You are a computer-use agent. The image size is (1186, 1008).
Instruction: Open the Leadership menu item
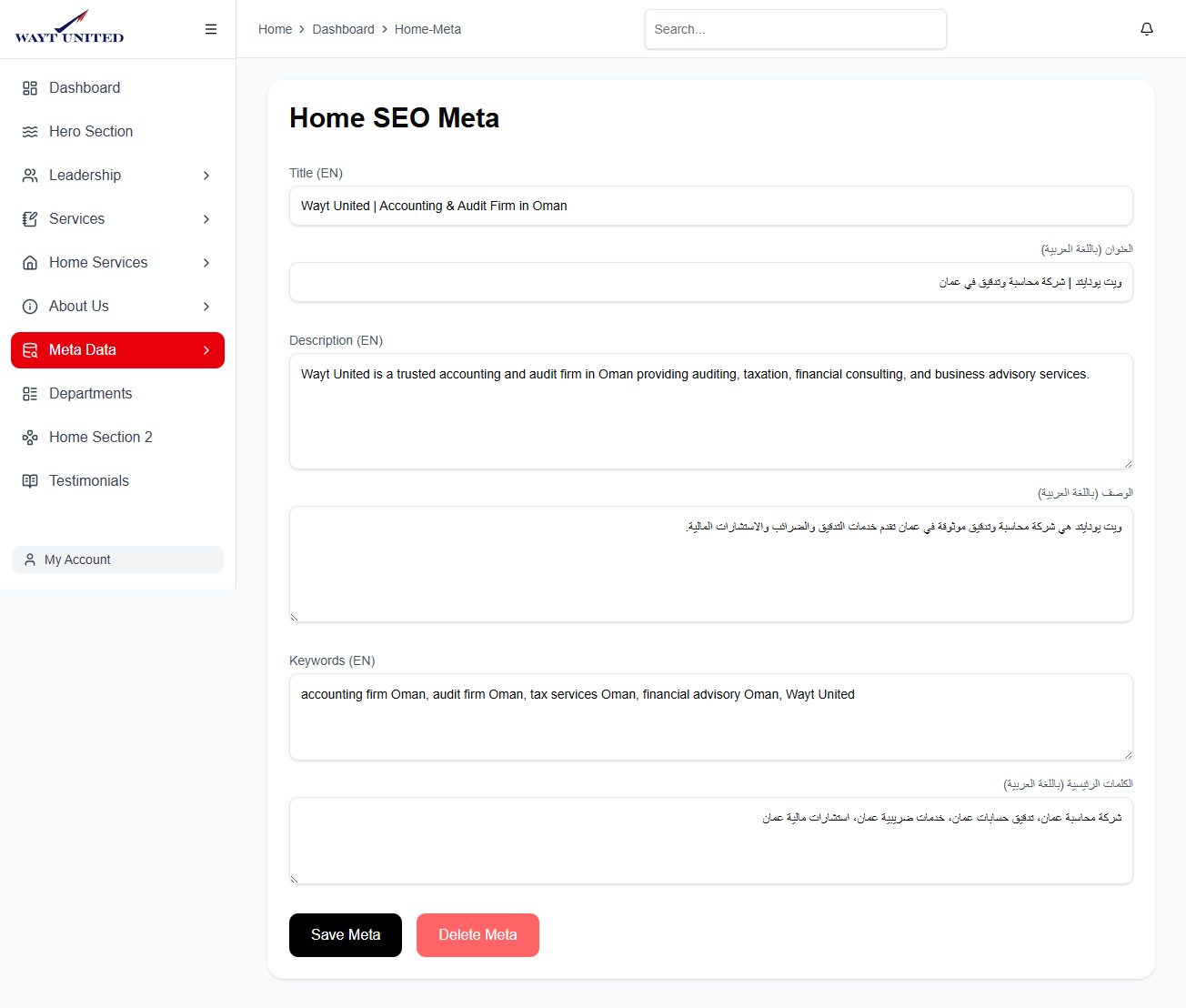pos(117,176)
